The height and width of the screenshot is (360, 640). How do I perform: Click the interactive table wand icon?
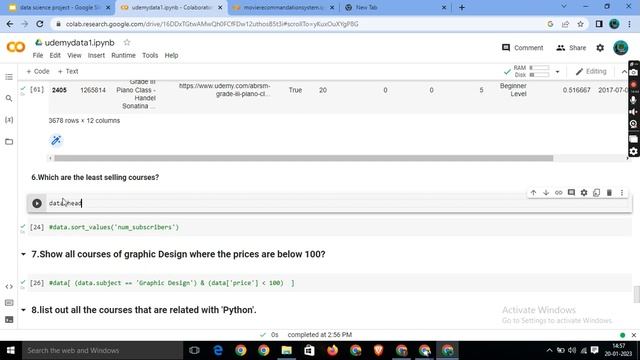(56, 140)
